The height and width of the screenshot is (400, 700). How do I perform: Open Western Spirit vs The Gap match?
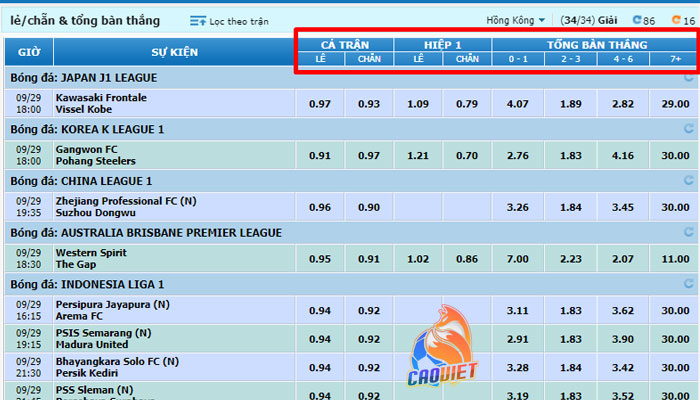(x=91, y=259)
